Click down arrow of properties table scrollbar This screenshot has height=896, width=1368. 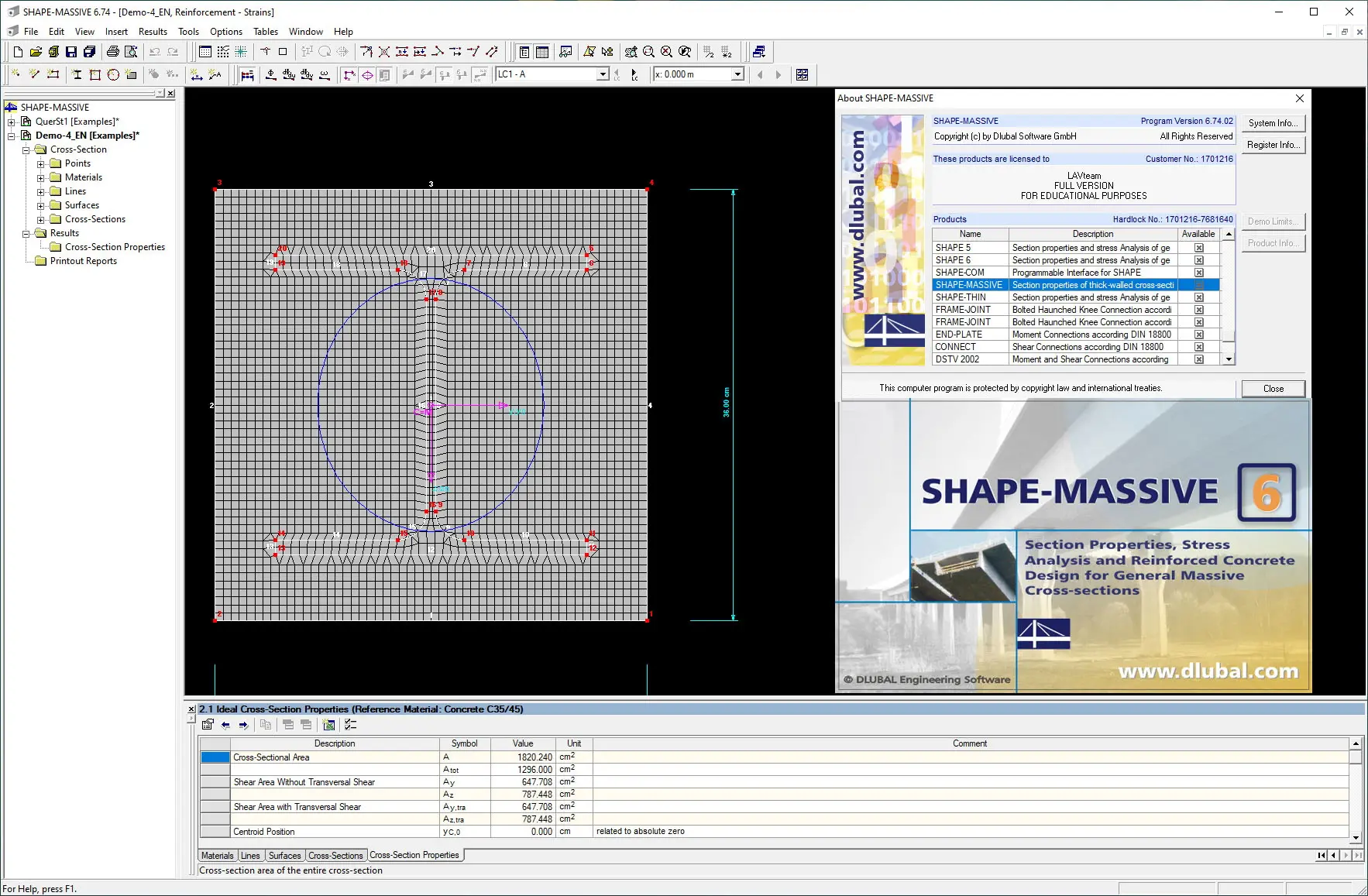click(1356, 838)
